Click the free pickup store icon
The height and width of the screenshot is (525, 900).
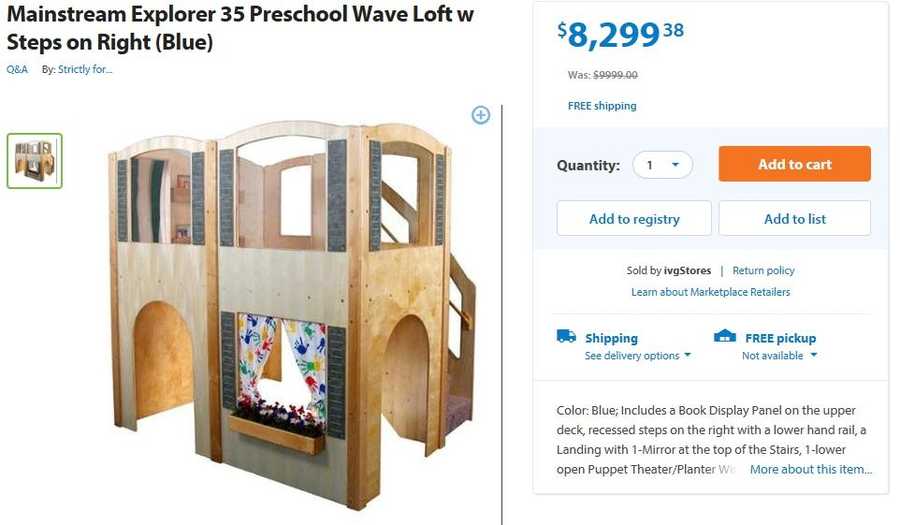725,337
